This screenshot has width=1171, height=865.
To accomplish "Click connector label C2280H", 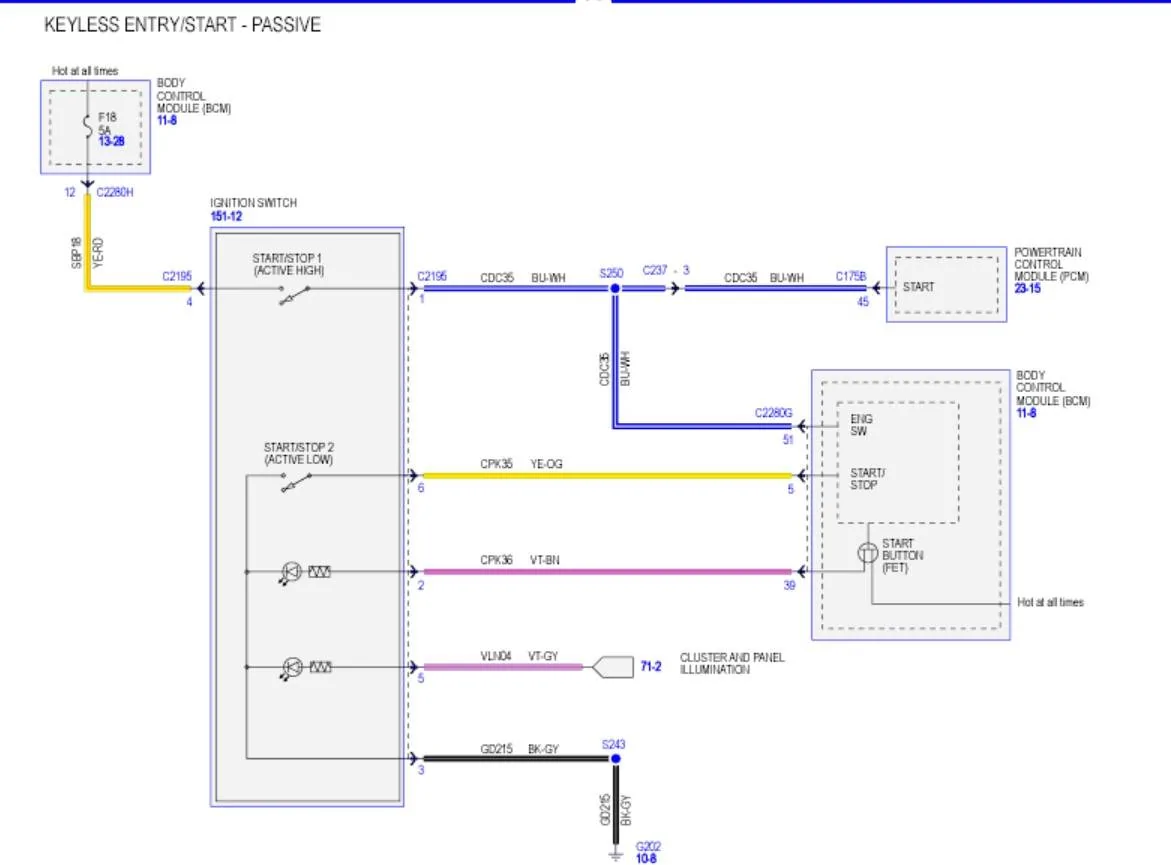I will coord(115,192).
